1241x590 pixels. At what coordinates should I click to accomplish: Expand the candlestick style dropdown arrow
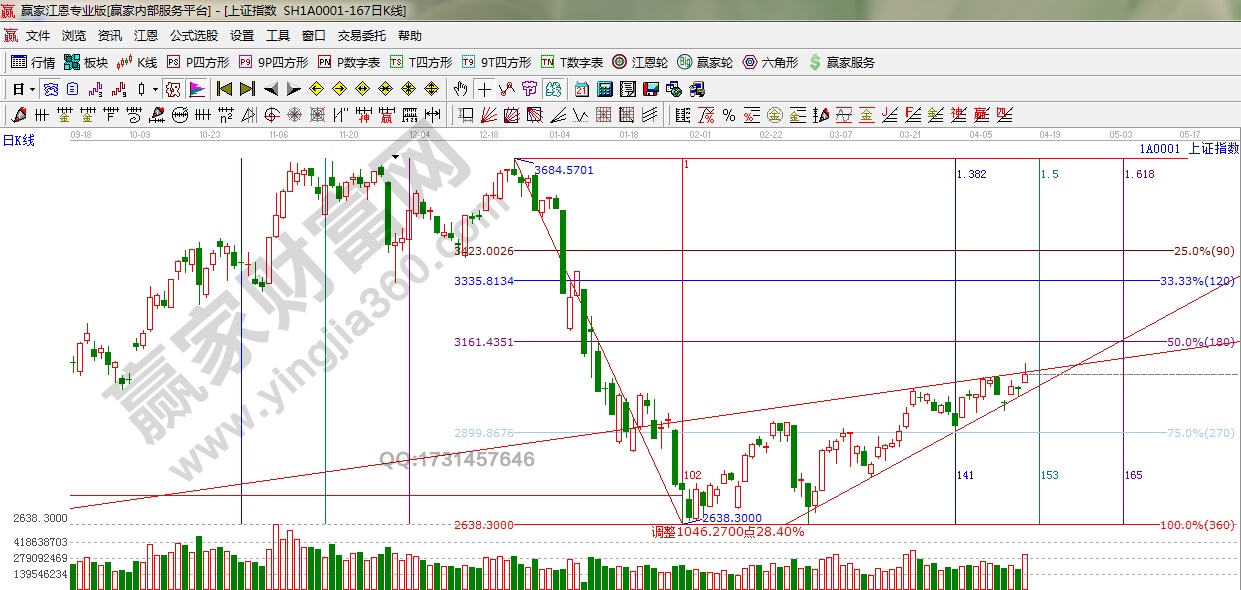pos(155,89)
